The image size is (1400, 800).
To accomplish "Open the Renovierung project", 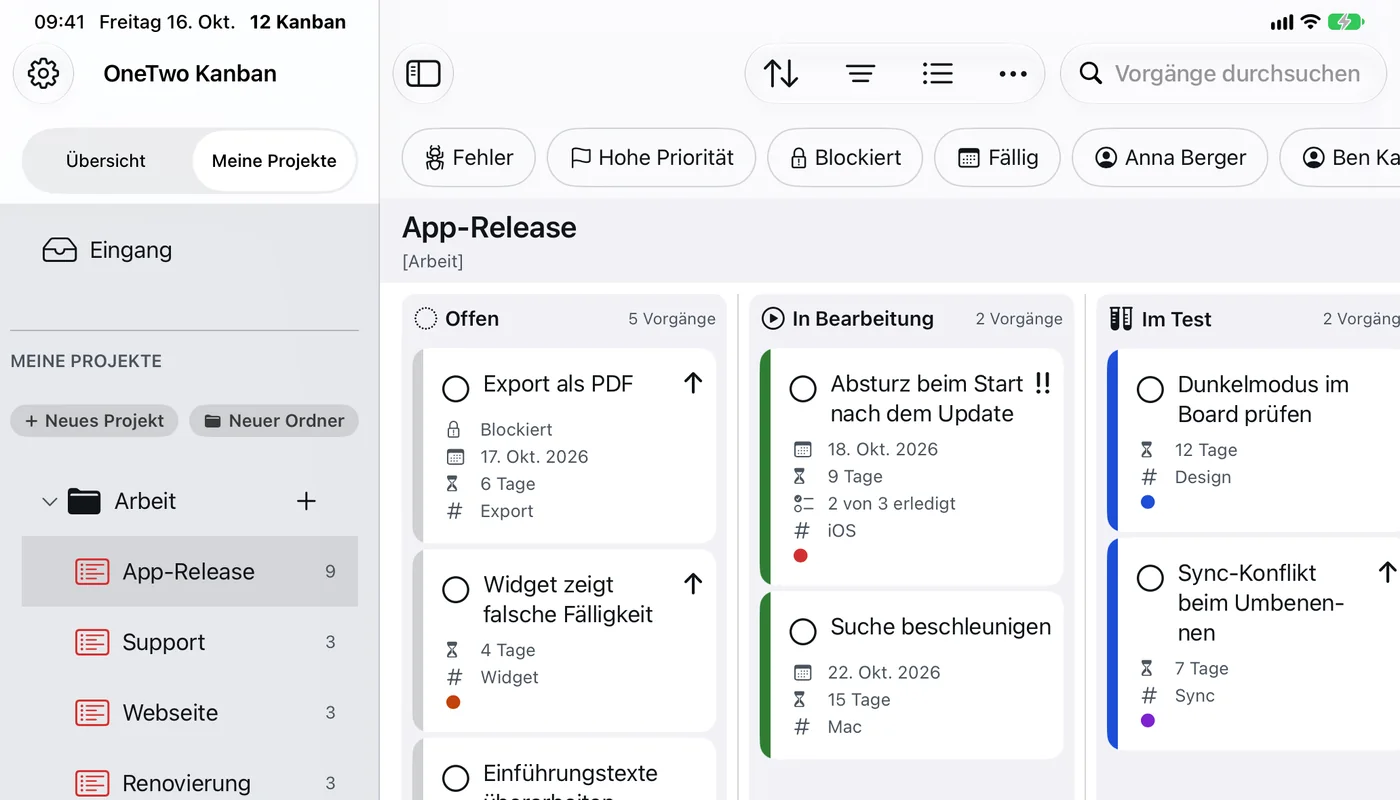I will pos(190,782).
